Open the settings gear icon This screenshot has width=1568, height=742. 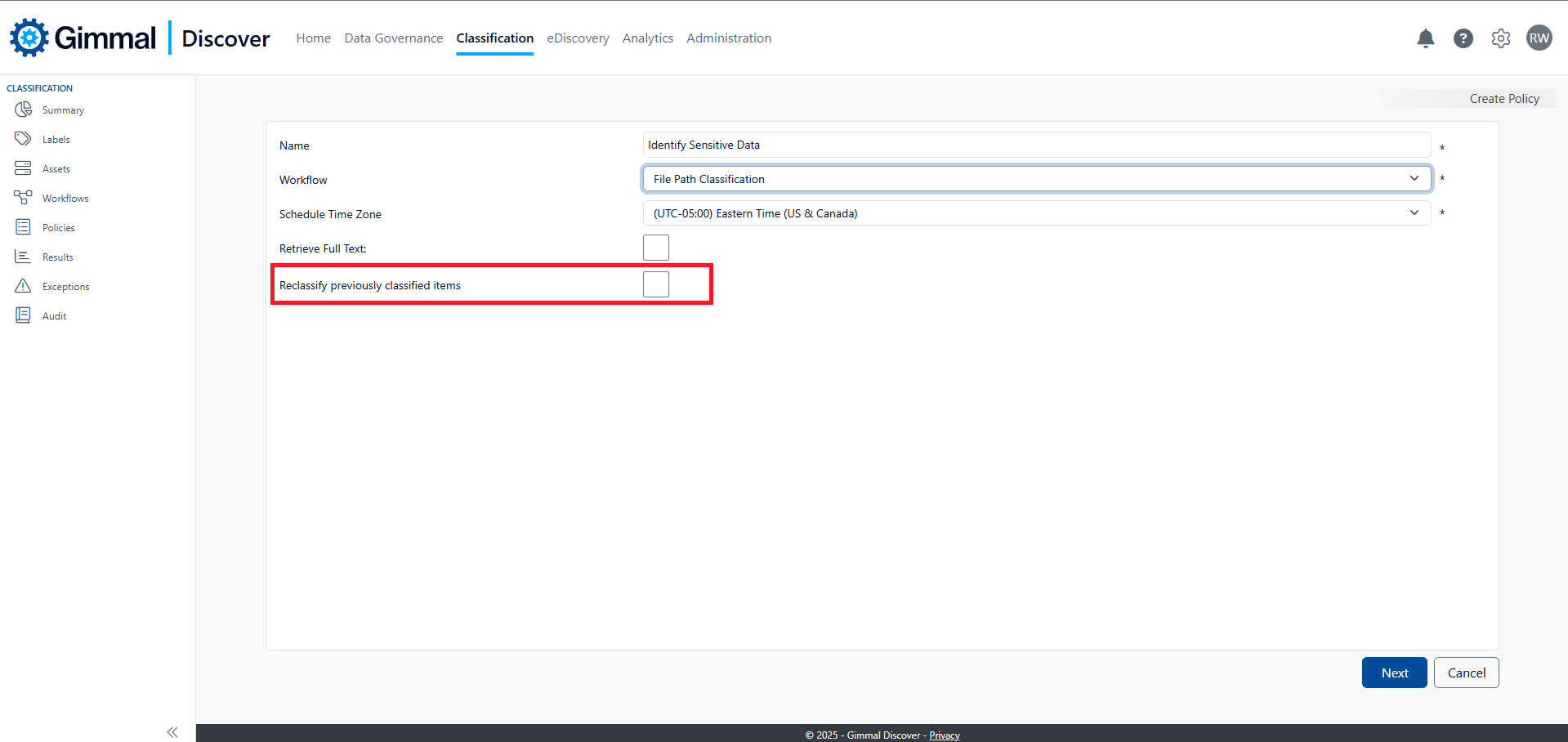point(1500,38)
